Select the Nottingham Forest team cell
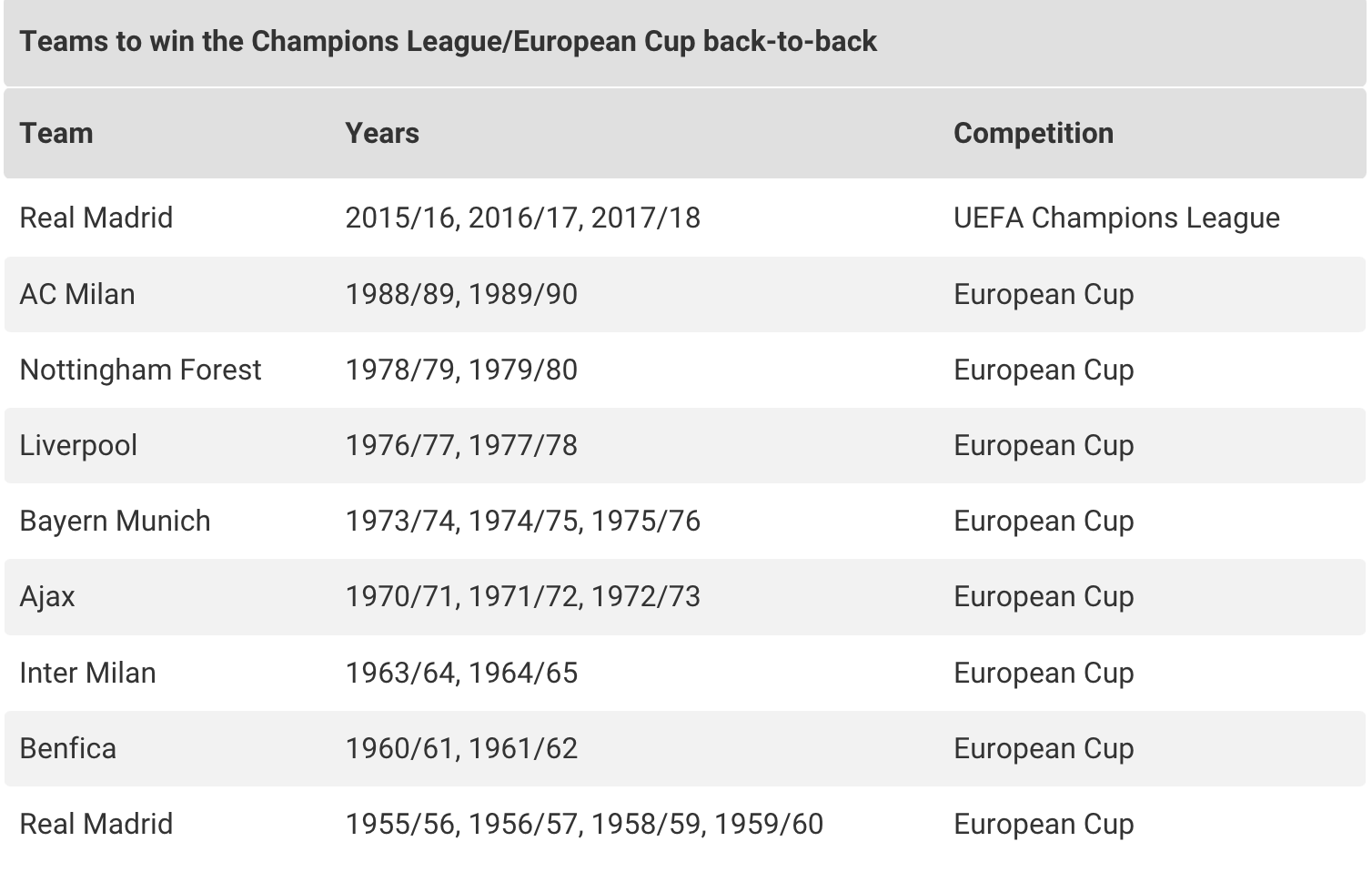Viewport: 1372px width, 872px height. (x=140, y=370)
